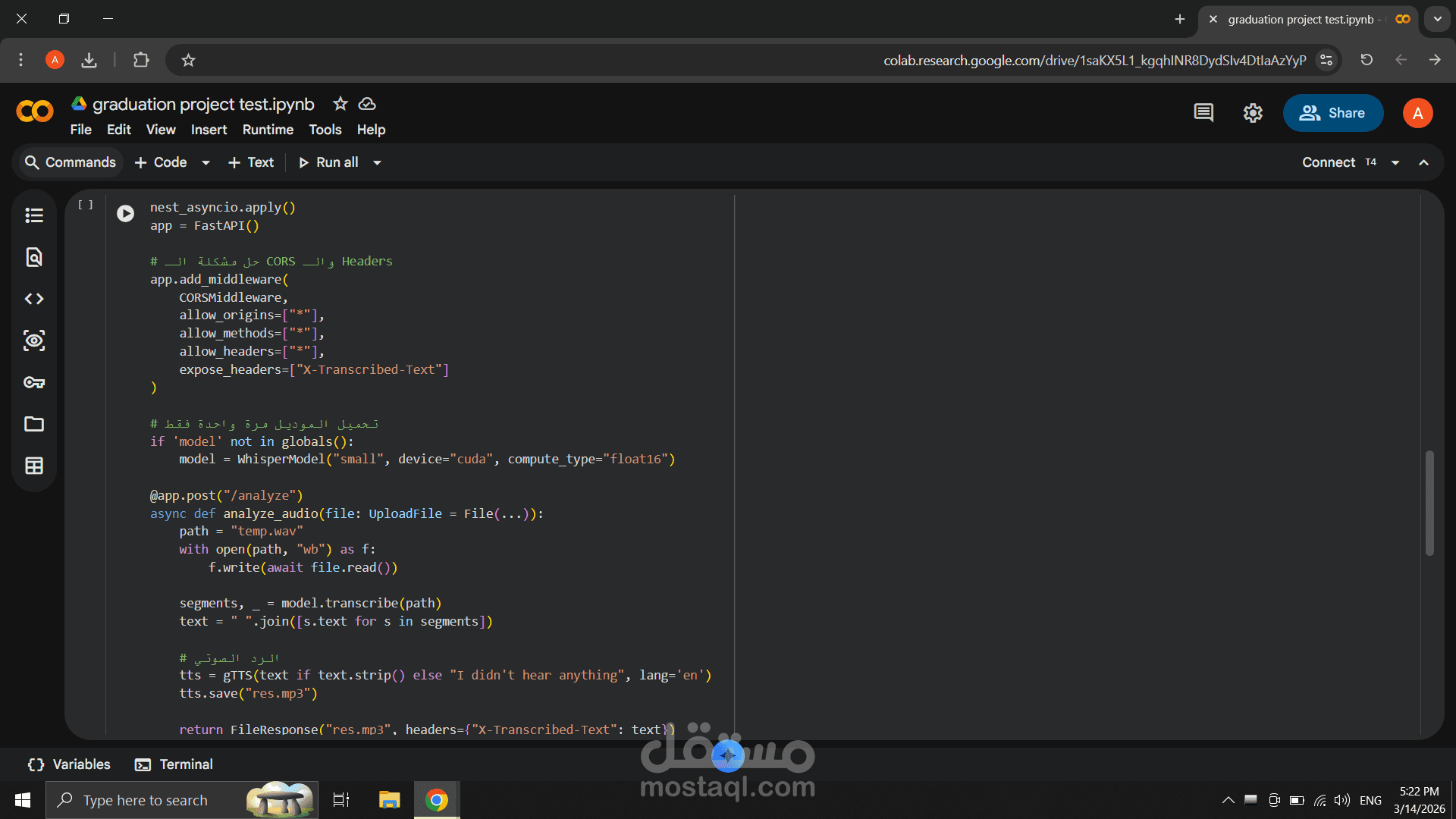Expand the Code insert dropdown arrow
The width and height of the screenshot is (1456, 819).
(206, 162)
